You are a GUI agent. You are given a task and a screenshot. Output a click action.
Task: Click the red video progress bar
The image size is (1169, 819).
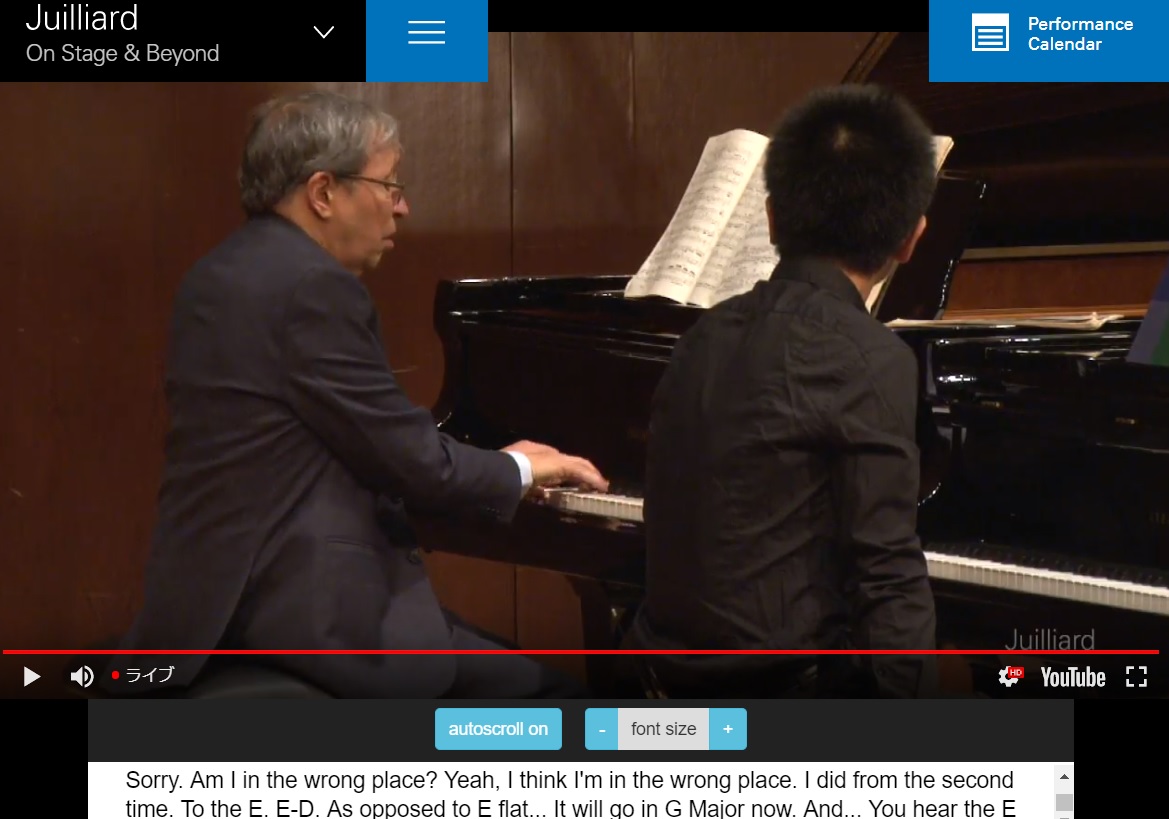point(580,652)
